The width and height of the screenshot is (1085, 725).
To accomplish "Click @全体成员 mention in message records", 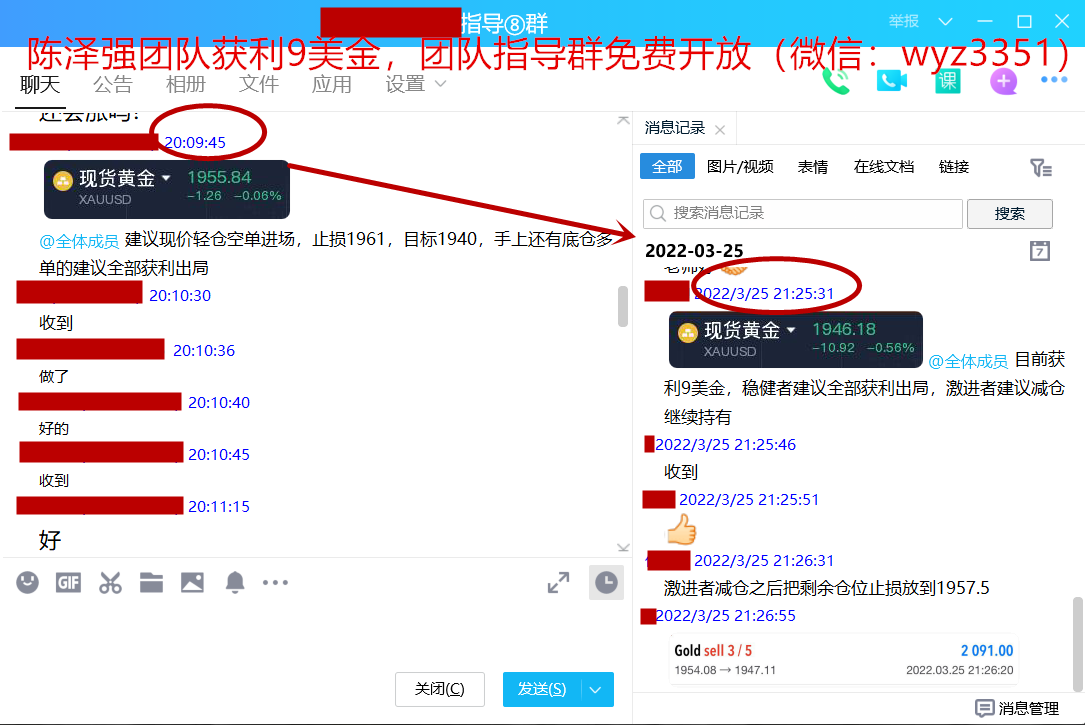I will [967, 361].
